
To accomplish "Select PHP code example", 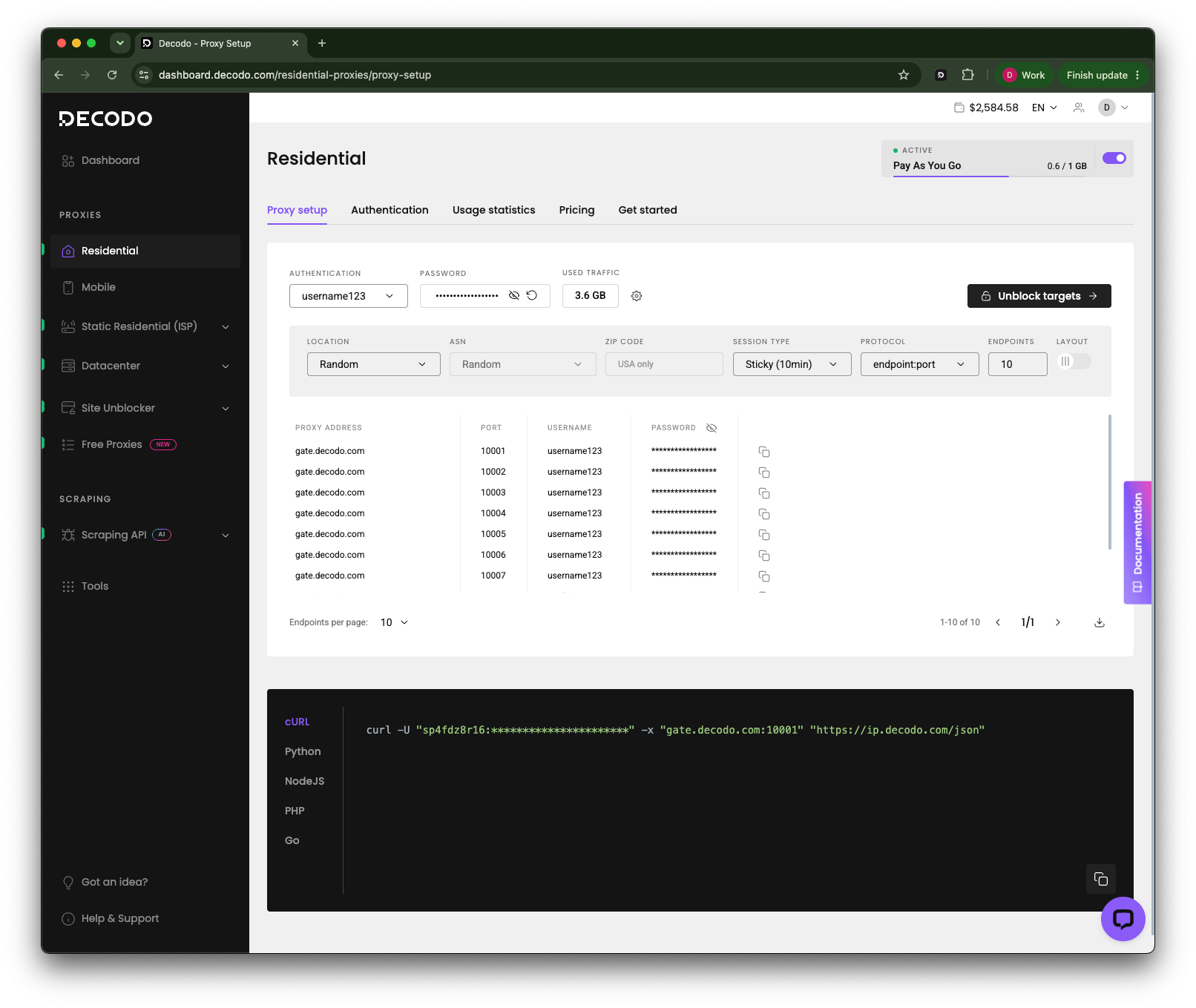I will 295,811.
